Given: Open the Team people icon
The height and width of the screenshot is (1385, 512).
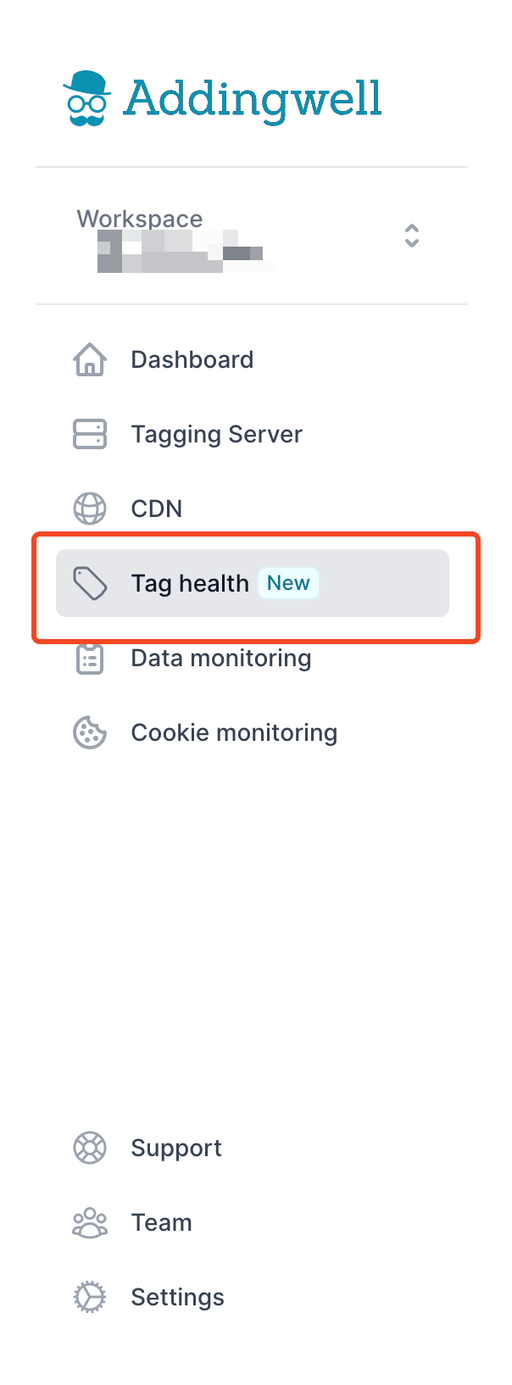Looking at the screenshot, I should tap(90, 1222).
